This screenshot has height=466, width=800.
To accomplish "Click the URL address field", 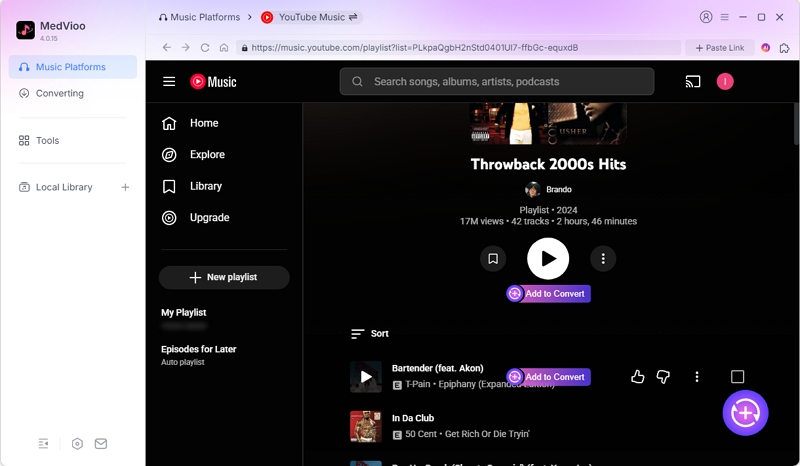I will click(x=458, y=47).
